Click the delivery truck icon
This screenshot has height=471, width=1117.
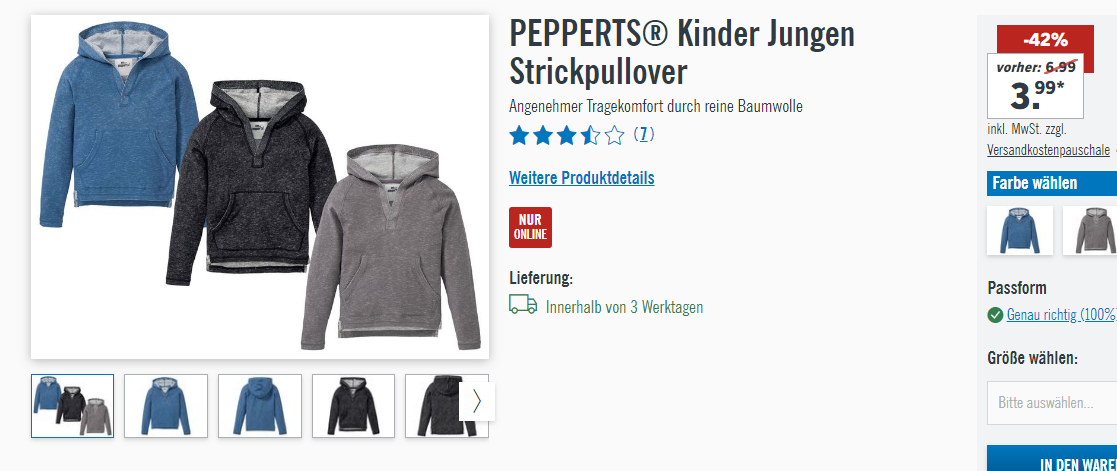click(x=523, y=305)
